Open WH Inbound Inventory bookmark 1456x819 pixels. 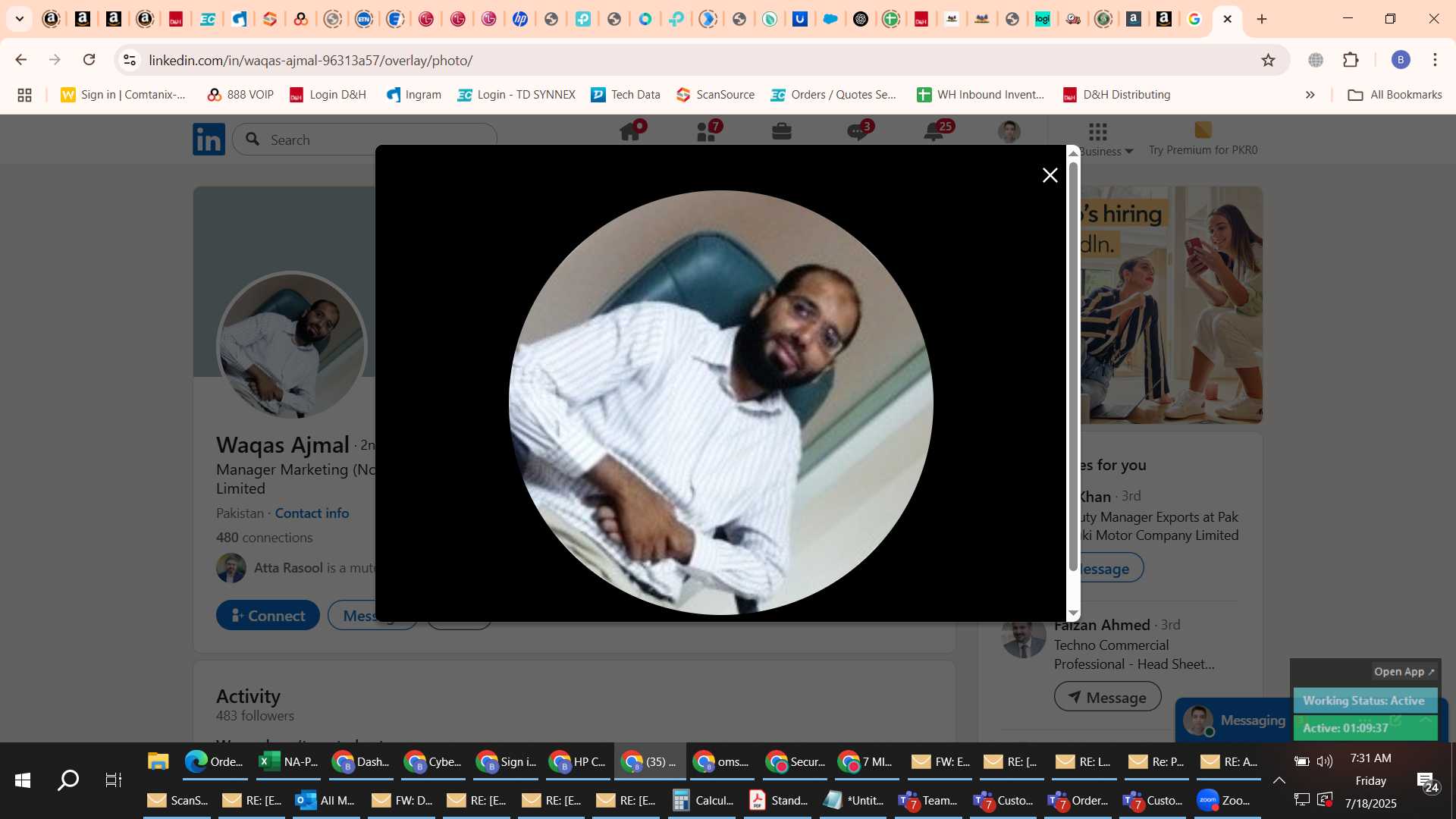(981, 95)
